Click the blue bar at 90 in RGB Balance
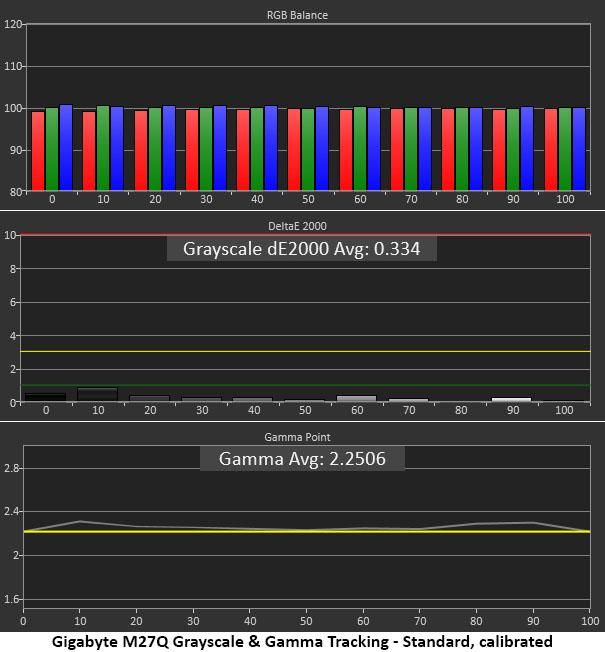This screenshot has height=652, width=605. (x=527, y=149)
